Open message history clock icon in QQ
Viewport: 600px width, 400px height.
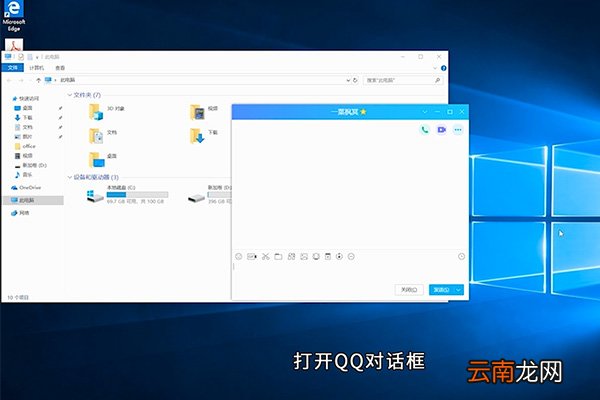pyautogui.click(x=461, y=256)
